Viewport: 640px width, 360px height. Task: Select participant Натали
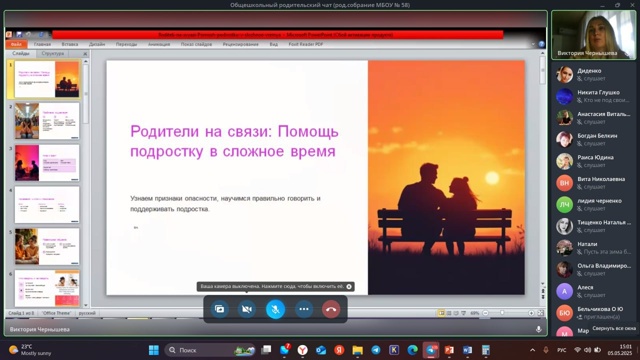(594, 248)
